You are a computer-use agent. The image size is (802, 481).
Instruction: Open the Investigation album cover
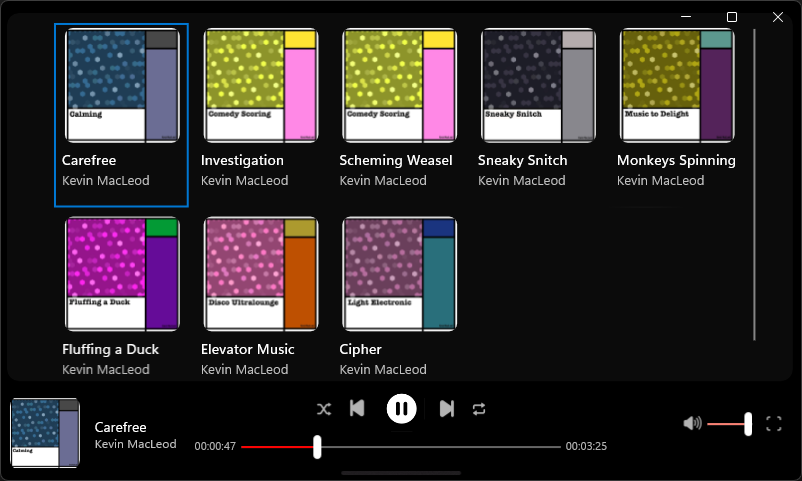[x=261, y=85]
